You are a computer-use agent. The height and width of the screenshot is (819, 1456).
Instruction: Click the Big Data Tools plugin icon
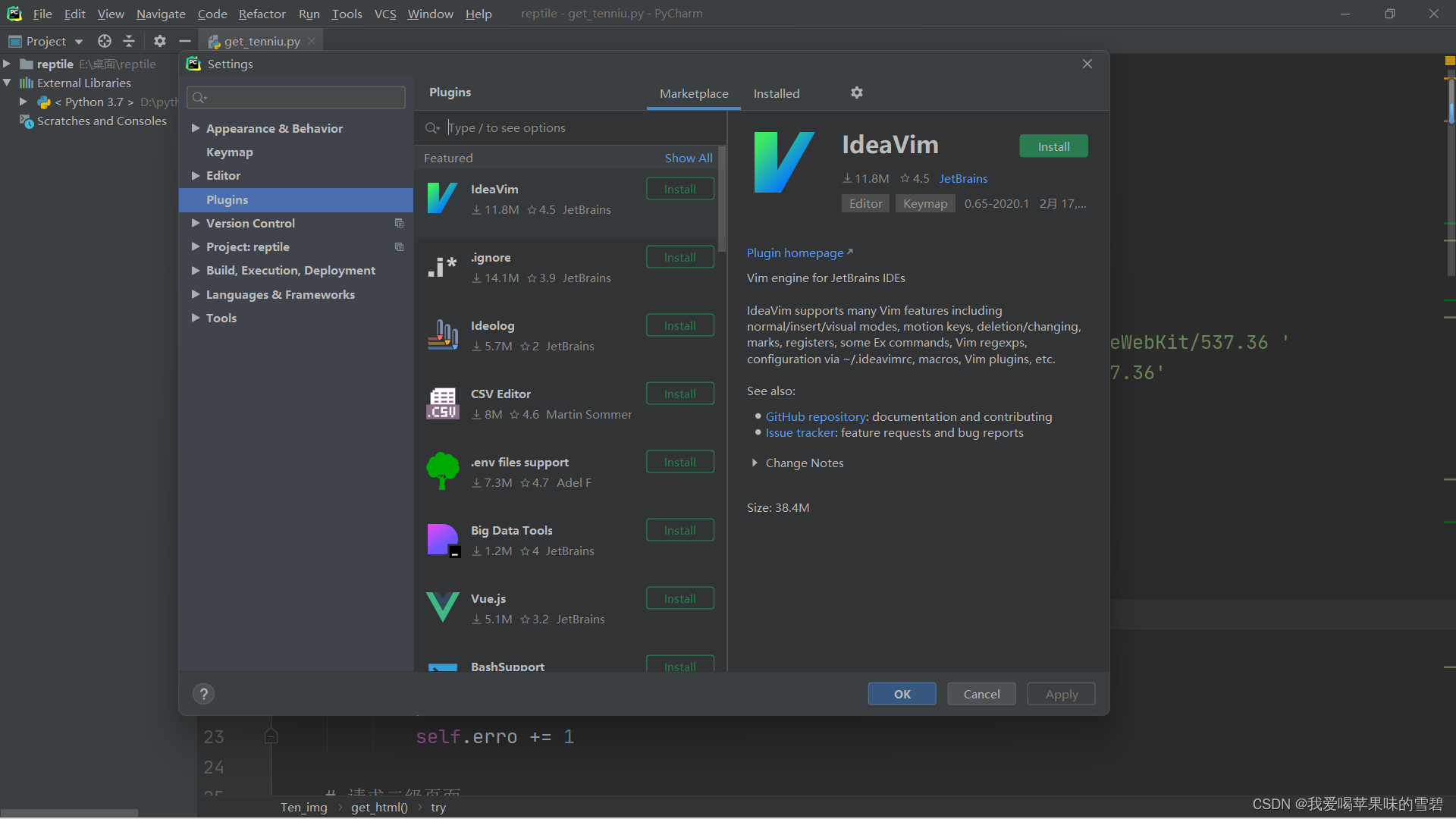point(443,540)
